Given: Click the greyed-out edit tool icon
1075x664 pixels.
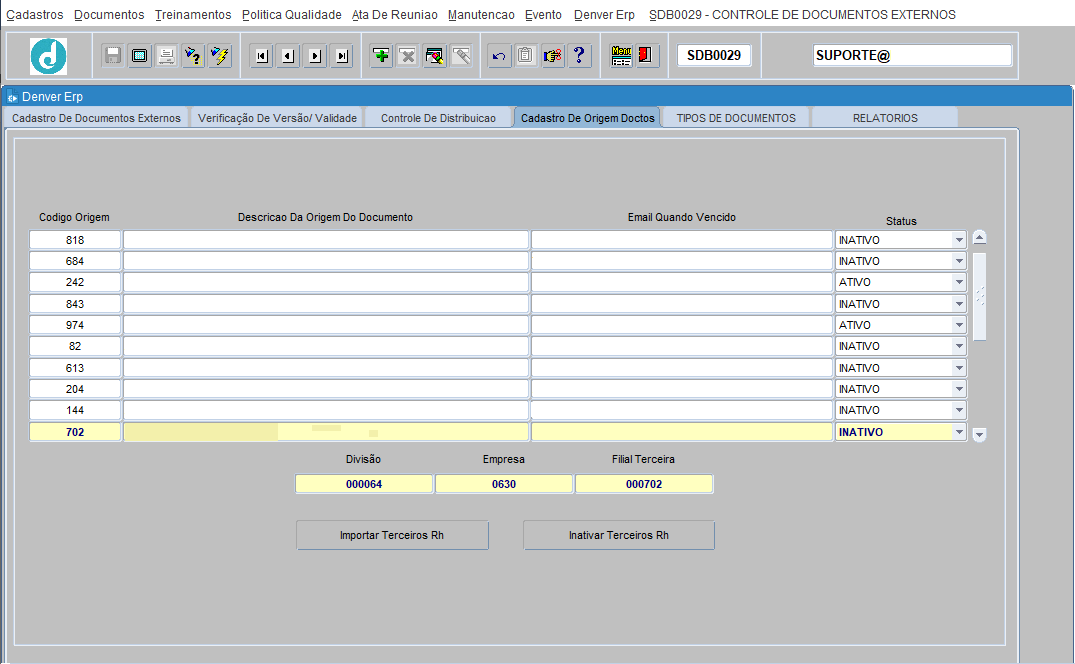Looking at the screenshot, I should 461,56.
